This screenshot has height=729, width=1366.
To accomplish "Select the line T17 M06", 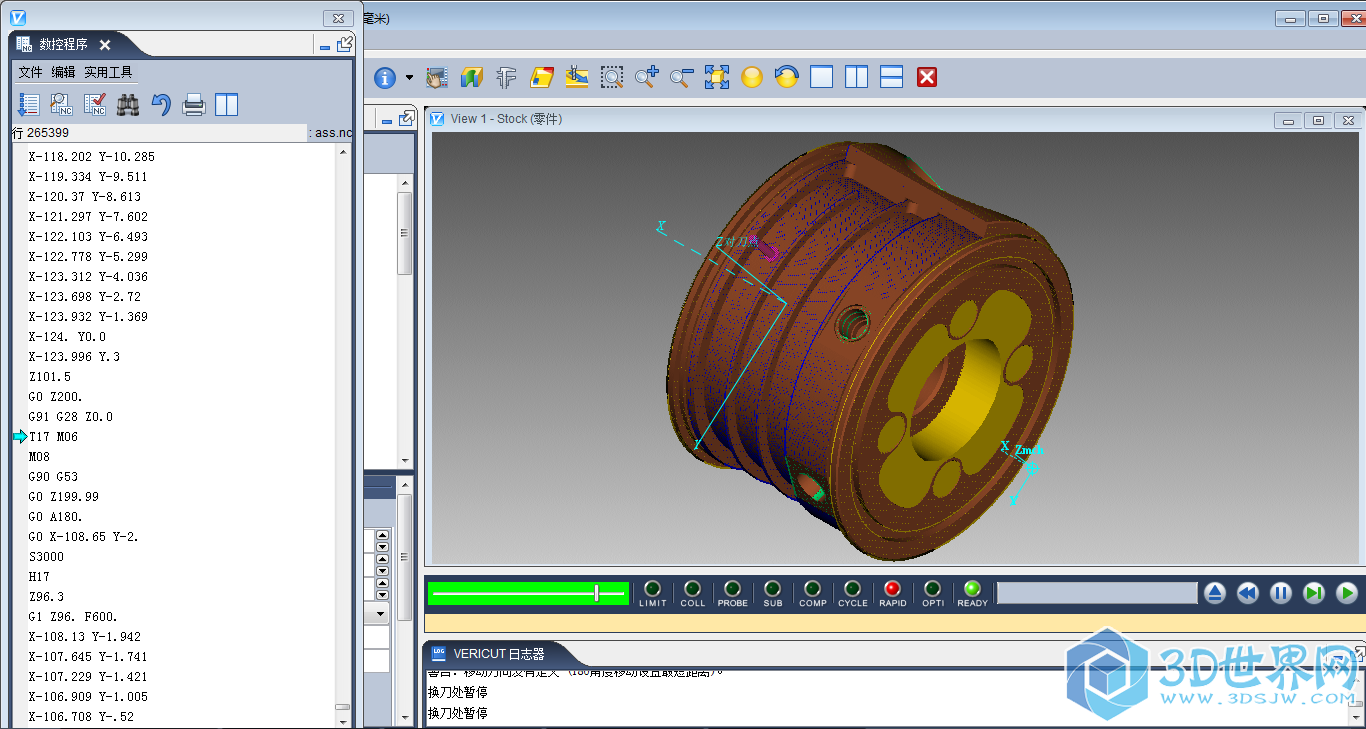I will (53, 437).
